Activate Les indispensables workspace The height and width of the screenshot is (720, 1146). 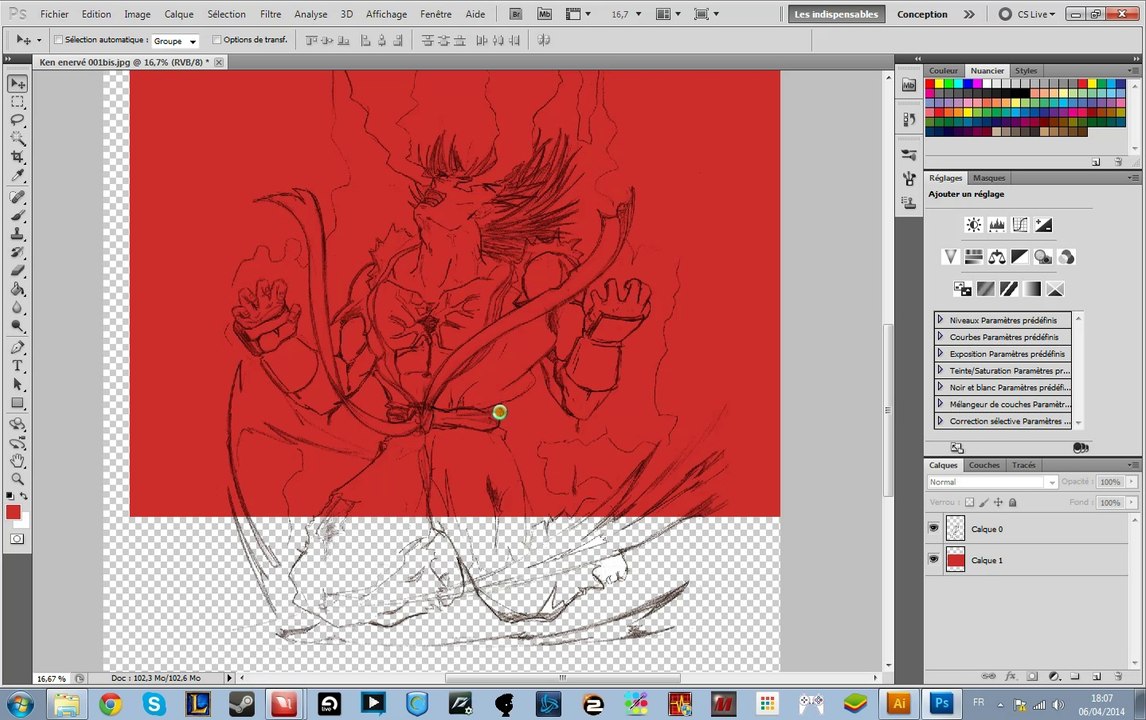click(x=836, y=14)
